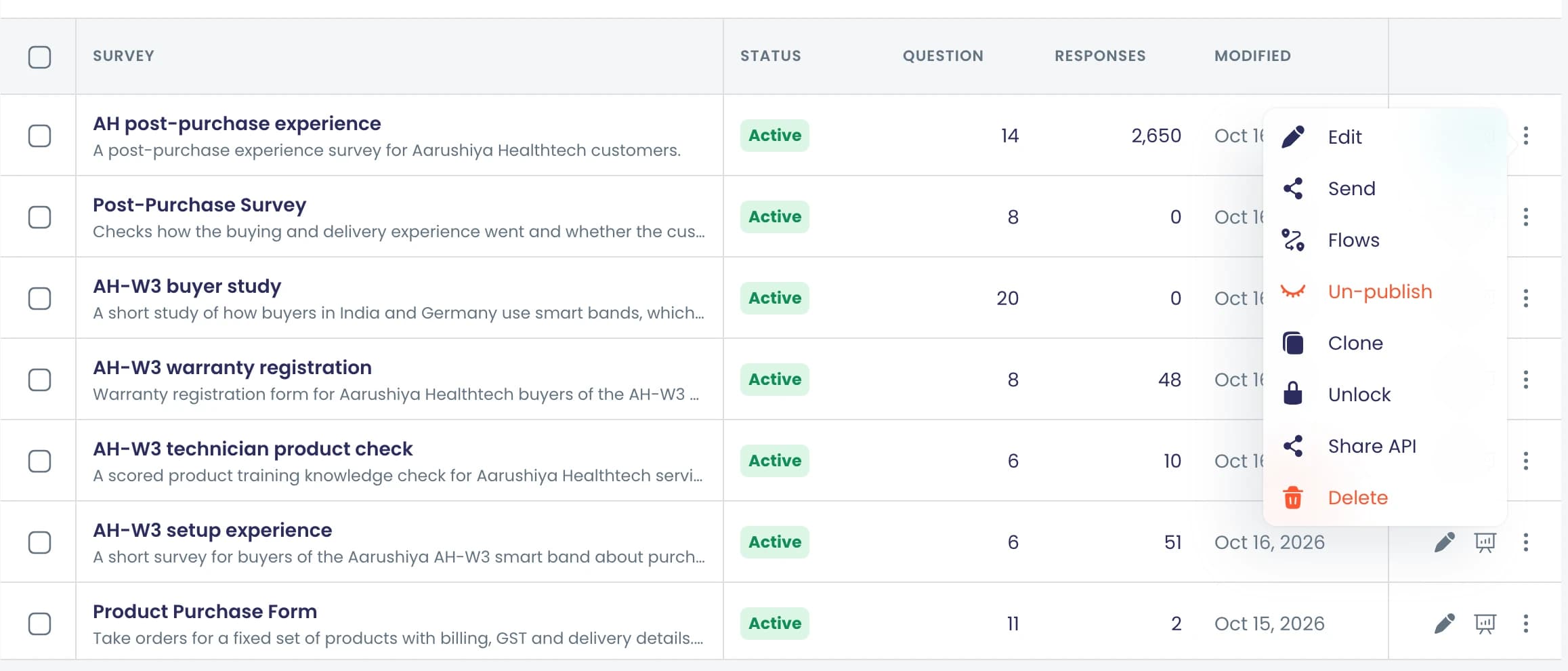Viewport: 1568px width, 671px height.
Task: Open three-dot menu for AH-W3 buyer study
Action: (x=1525, y=298)
